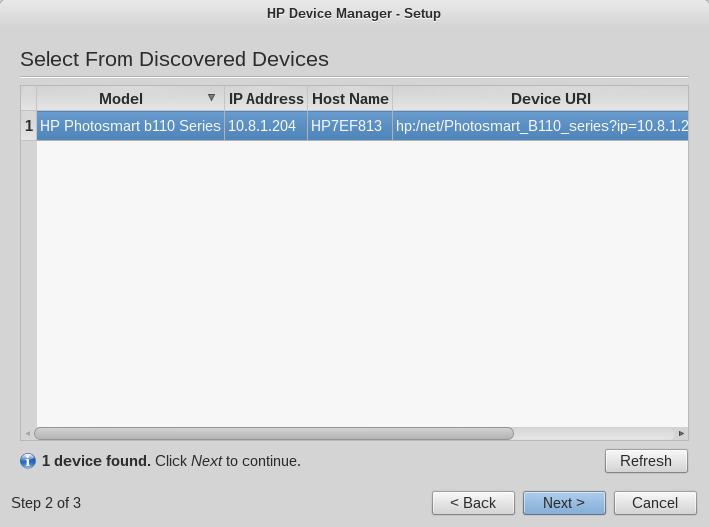Refresh the discovered devices list

[646, 461]
